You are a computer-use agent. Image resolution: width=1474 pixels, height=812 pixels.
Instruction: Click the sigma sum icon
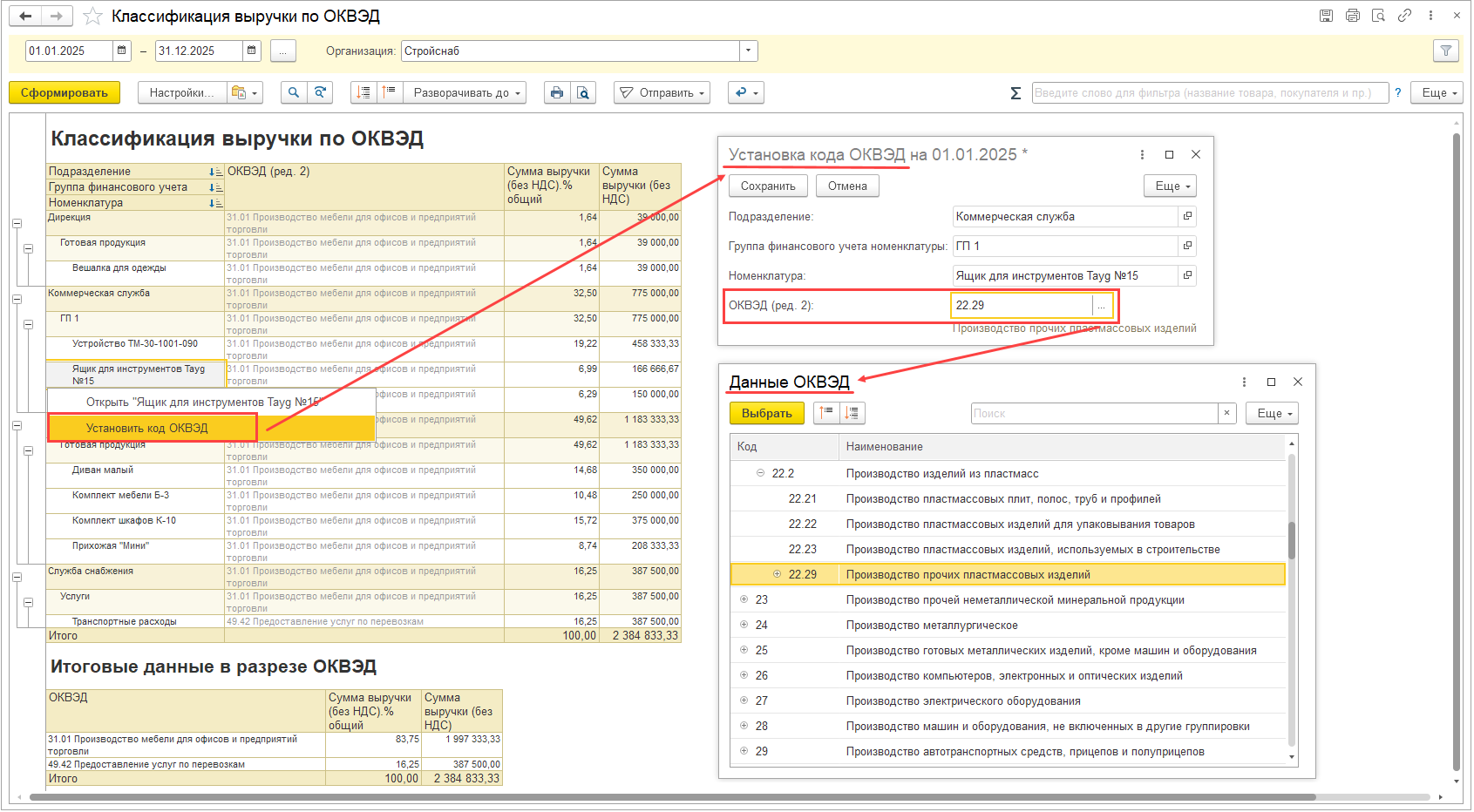pos(1015,93)
